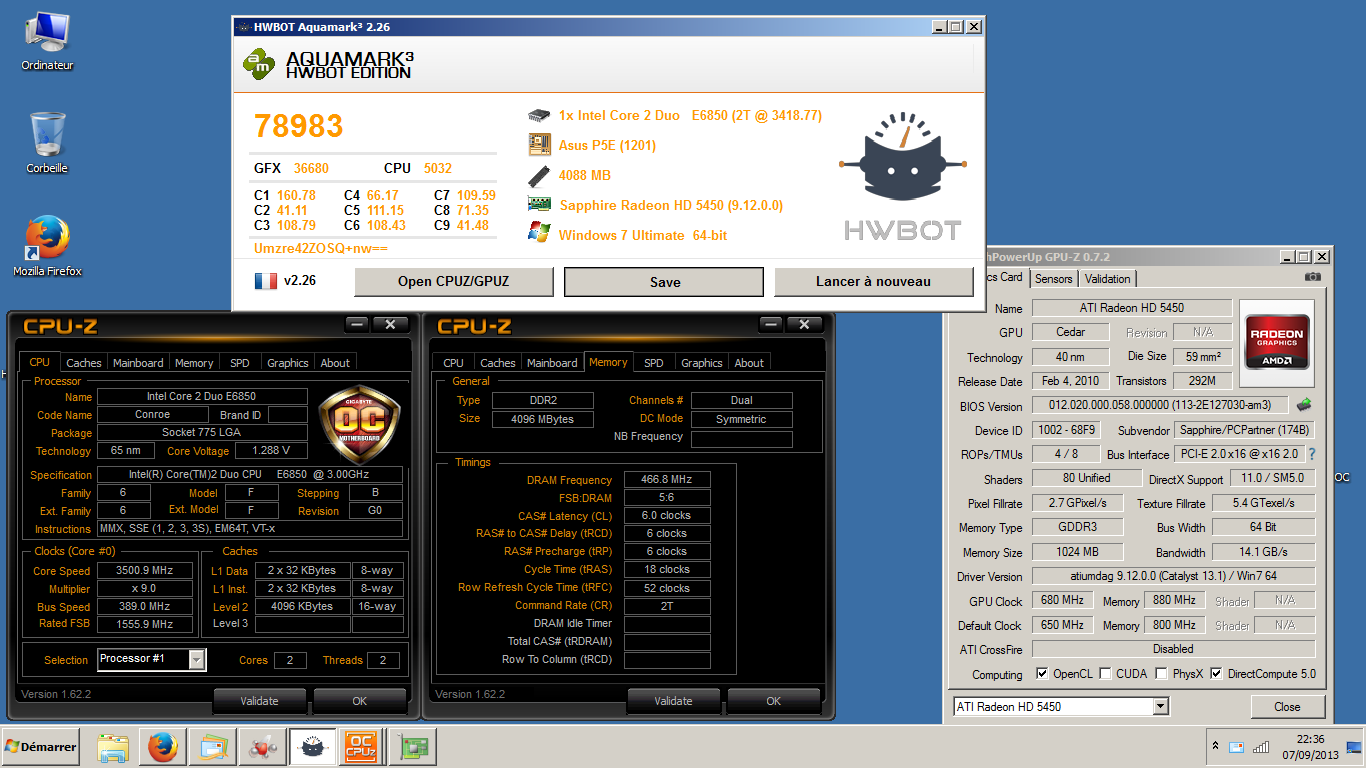Click Validate in the left CPU-Z window
This screenshot has width=1366, height=768.
point(259,701)
